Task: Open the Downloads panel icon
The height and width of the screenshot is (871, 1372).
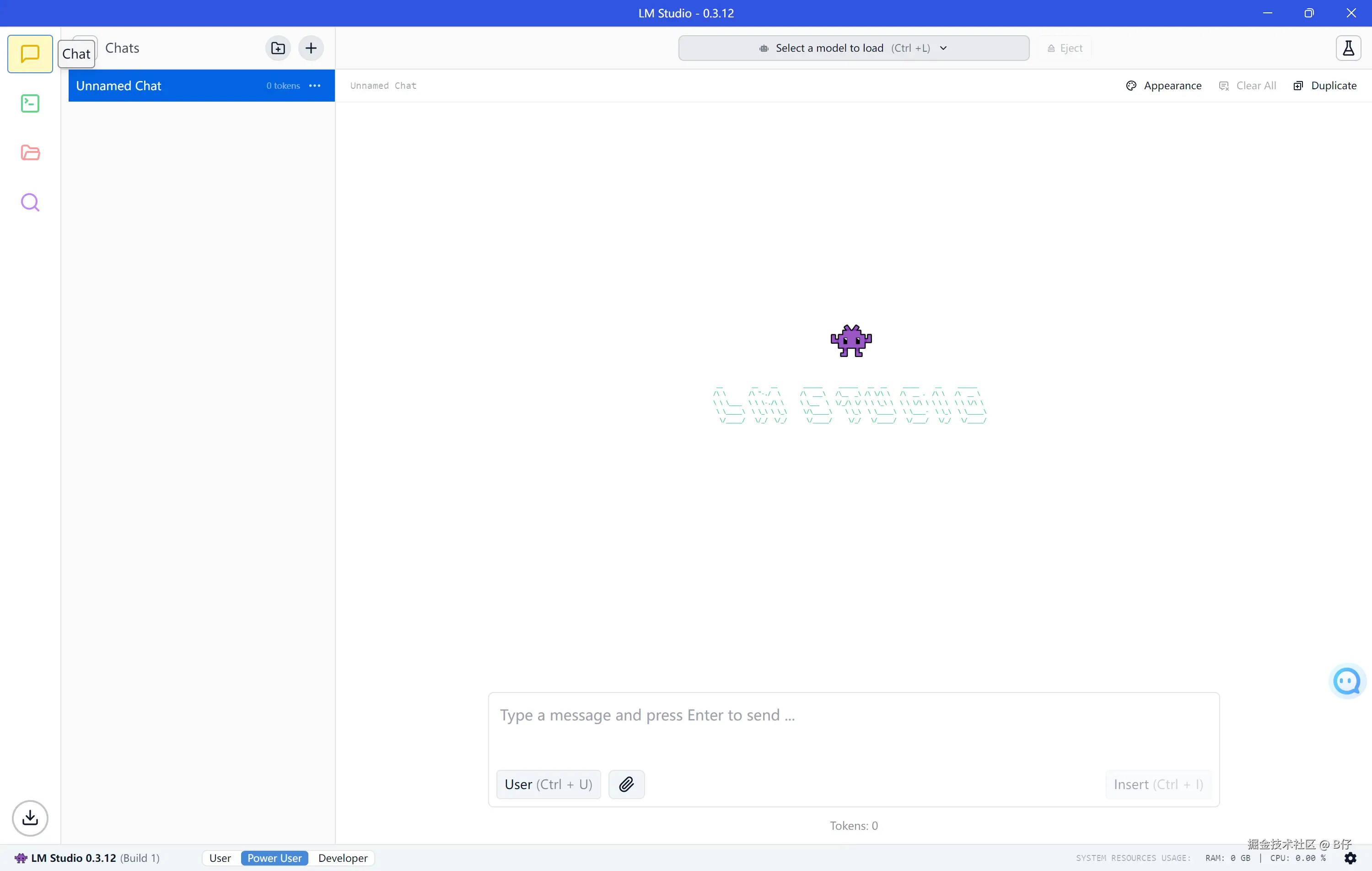Action: [30, 818]
